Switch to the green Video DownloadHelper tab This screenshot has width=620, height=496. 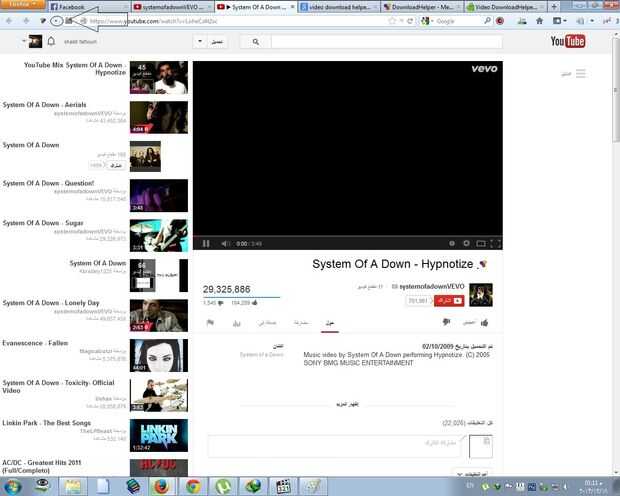click(506, 7)
